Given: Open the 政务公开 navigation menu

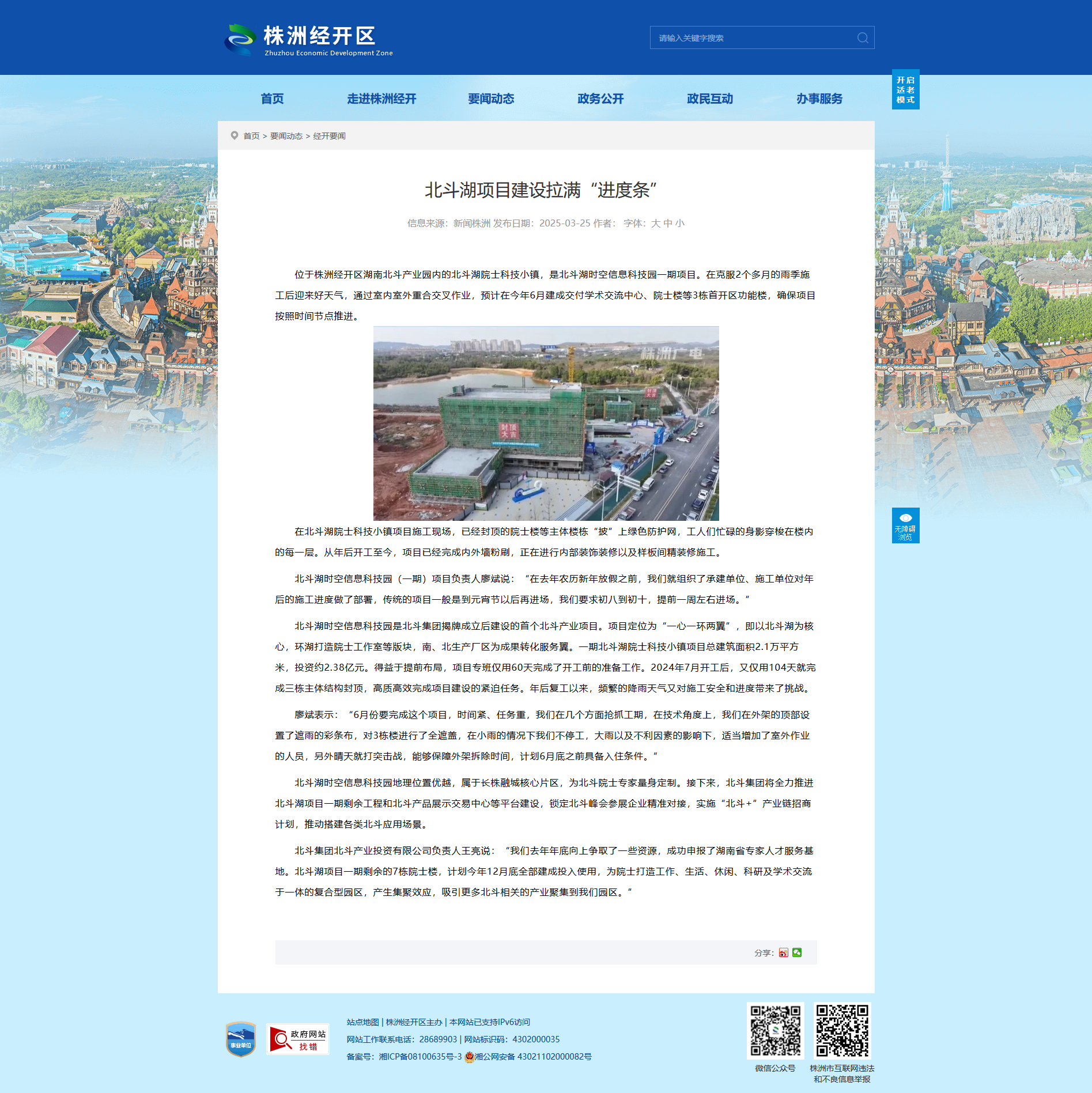Looking at the screenshot, I should click(x=600, y=99).
